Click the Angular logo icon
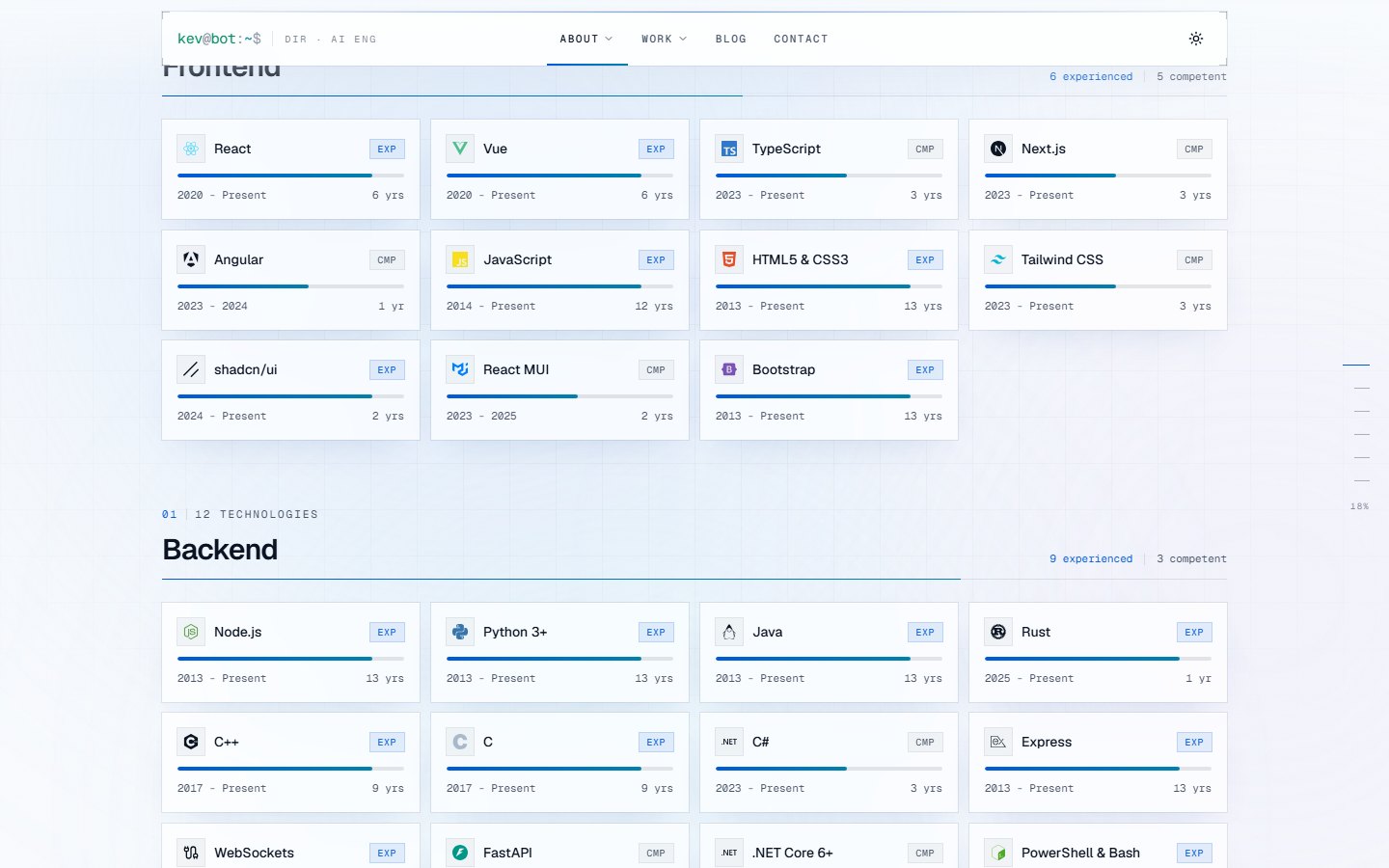 tap(191, 259)
